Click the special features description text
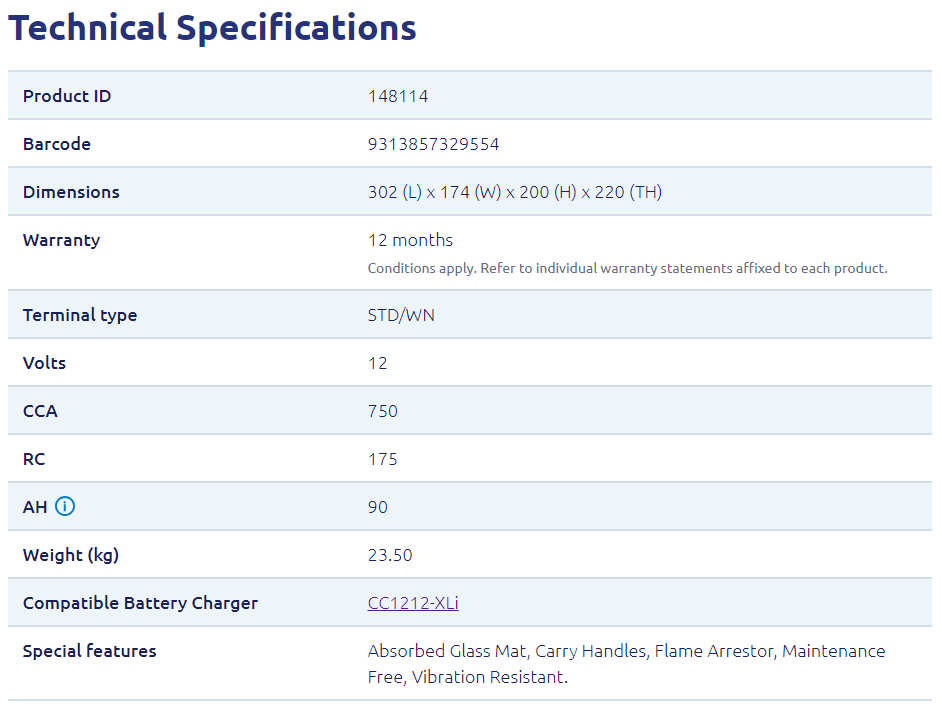942x707 pixels. click(x=626, y=663)
